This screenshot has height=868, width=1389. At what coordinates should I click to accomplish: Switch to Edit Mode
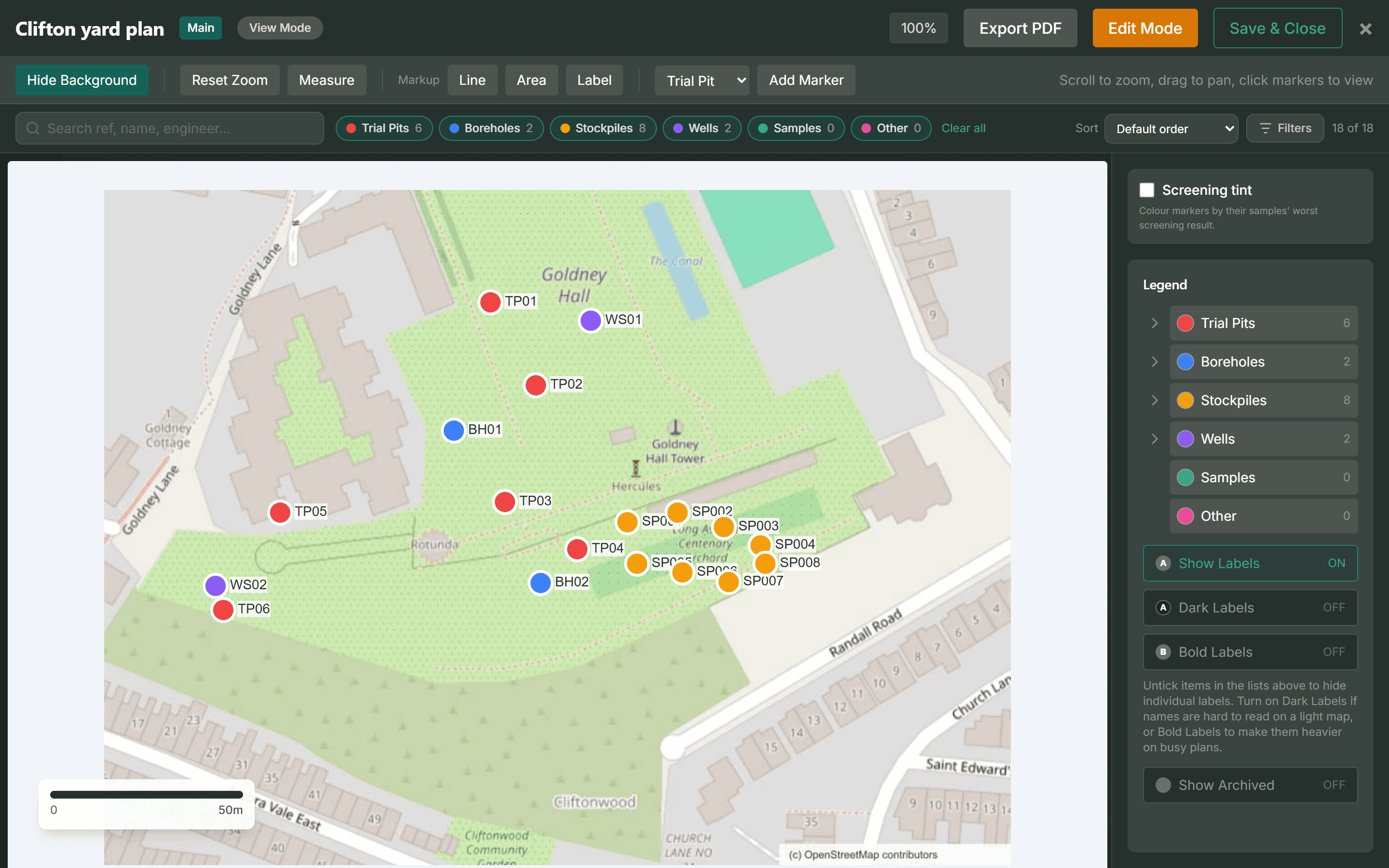tap(1145, 28)
